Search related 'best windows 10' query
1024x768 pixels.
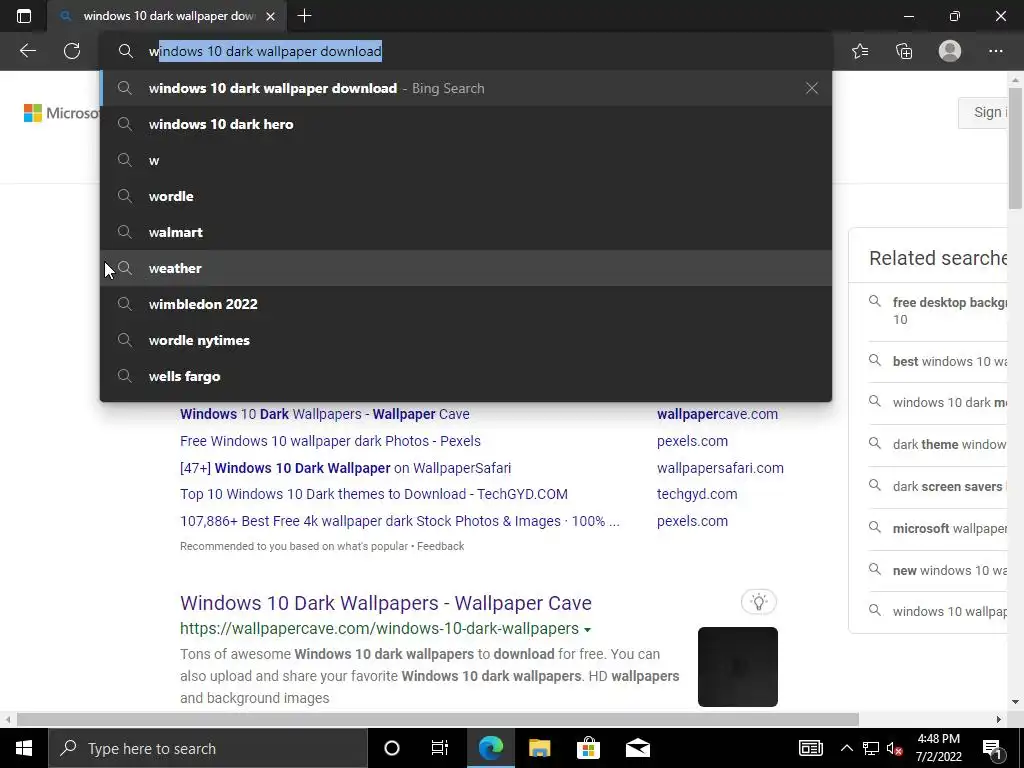(938, 361)
